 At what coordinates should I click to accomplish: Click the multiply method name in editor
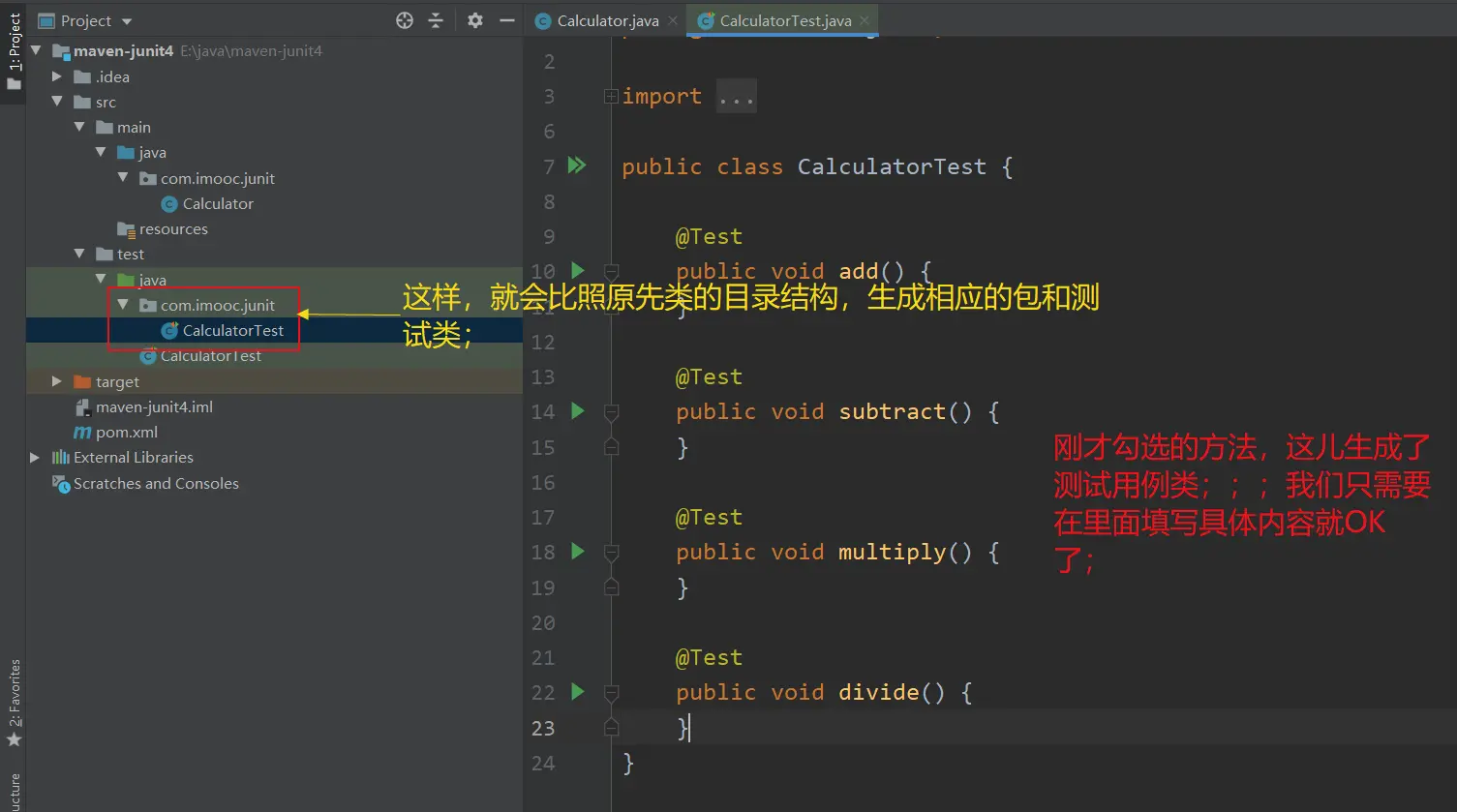tap(892, 552)
